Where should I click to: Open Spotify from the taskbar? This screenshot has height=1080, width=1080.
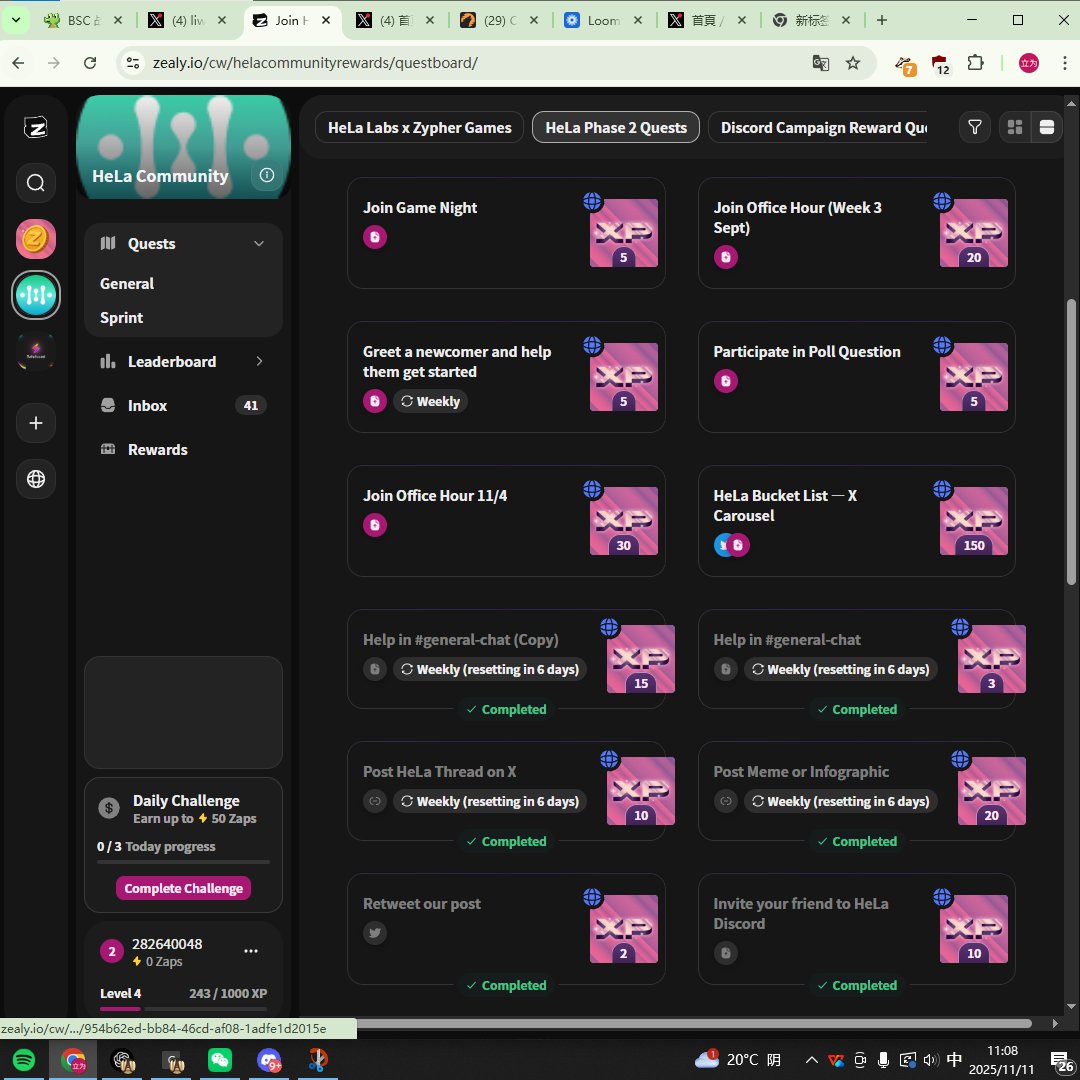click(x=24, y=1059)
